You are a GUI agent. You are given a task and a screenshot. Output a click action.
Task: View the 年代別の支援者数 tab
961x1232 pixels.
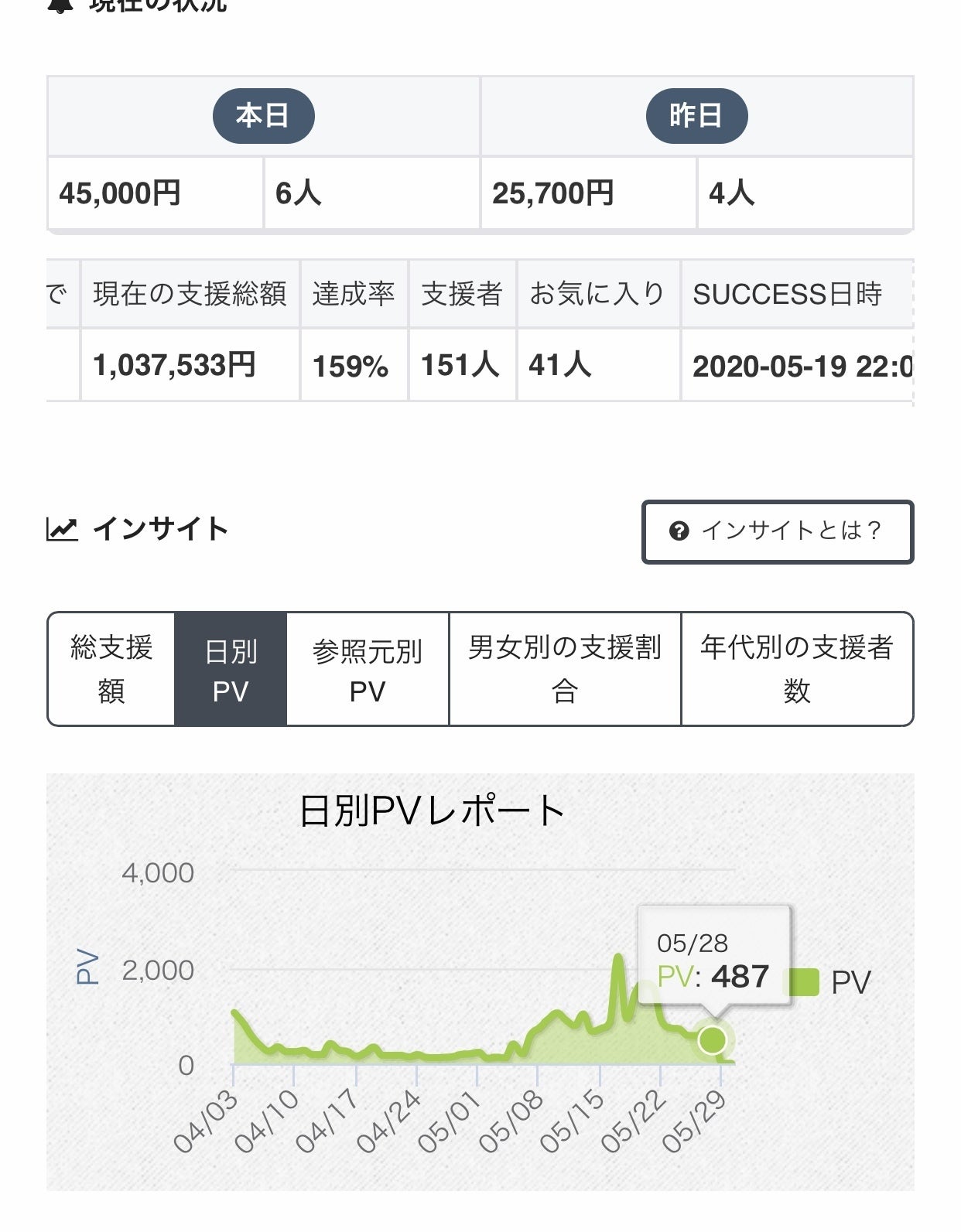pos(797,669)
